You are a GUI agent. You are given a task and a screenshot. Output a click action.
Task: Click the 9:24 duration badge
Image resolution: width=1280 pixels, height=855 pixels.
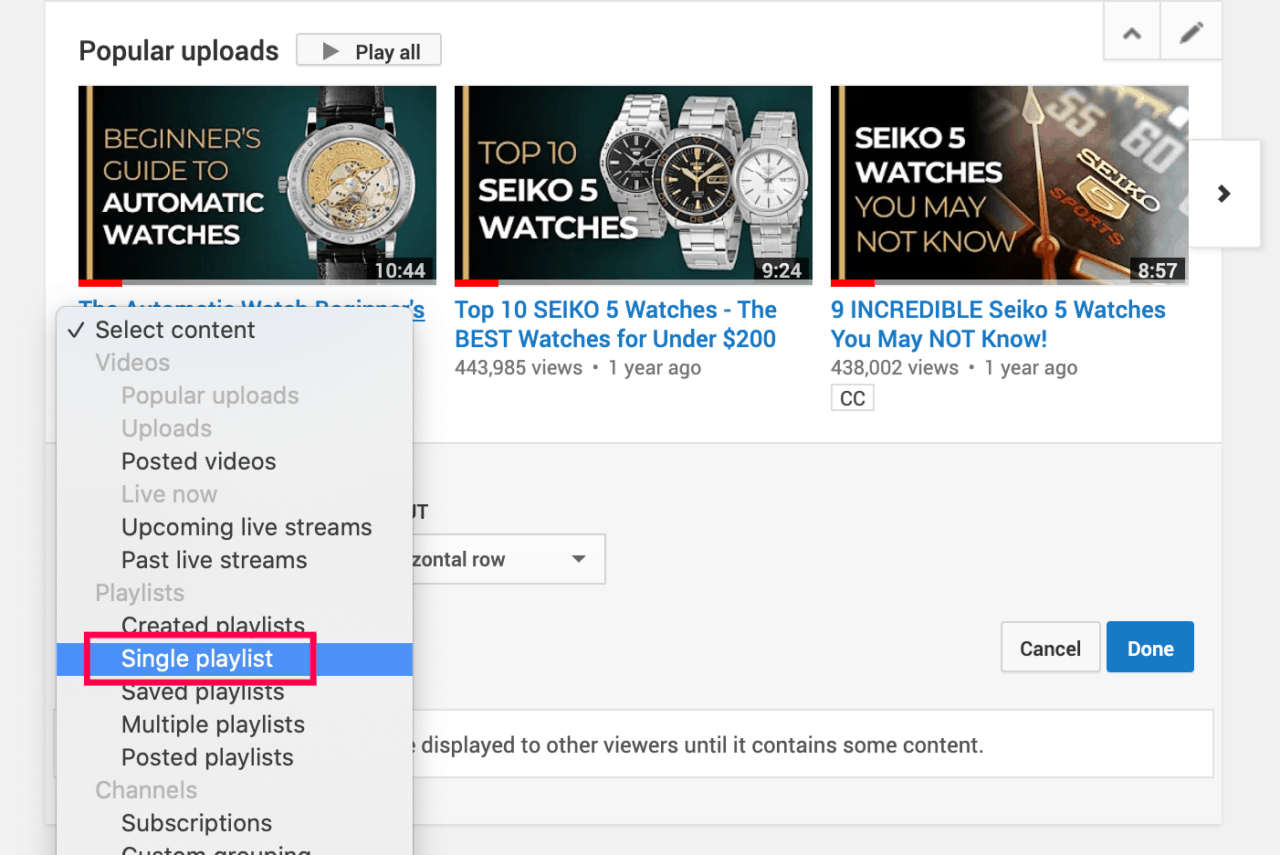(782, 270)
